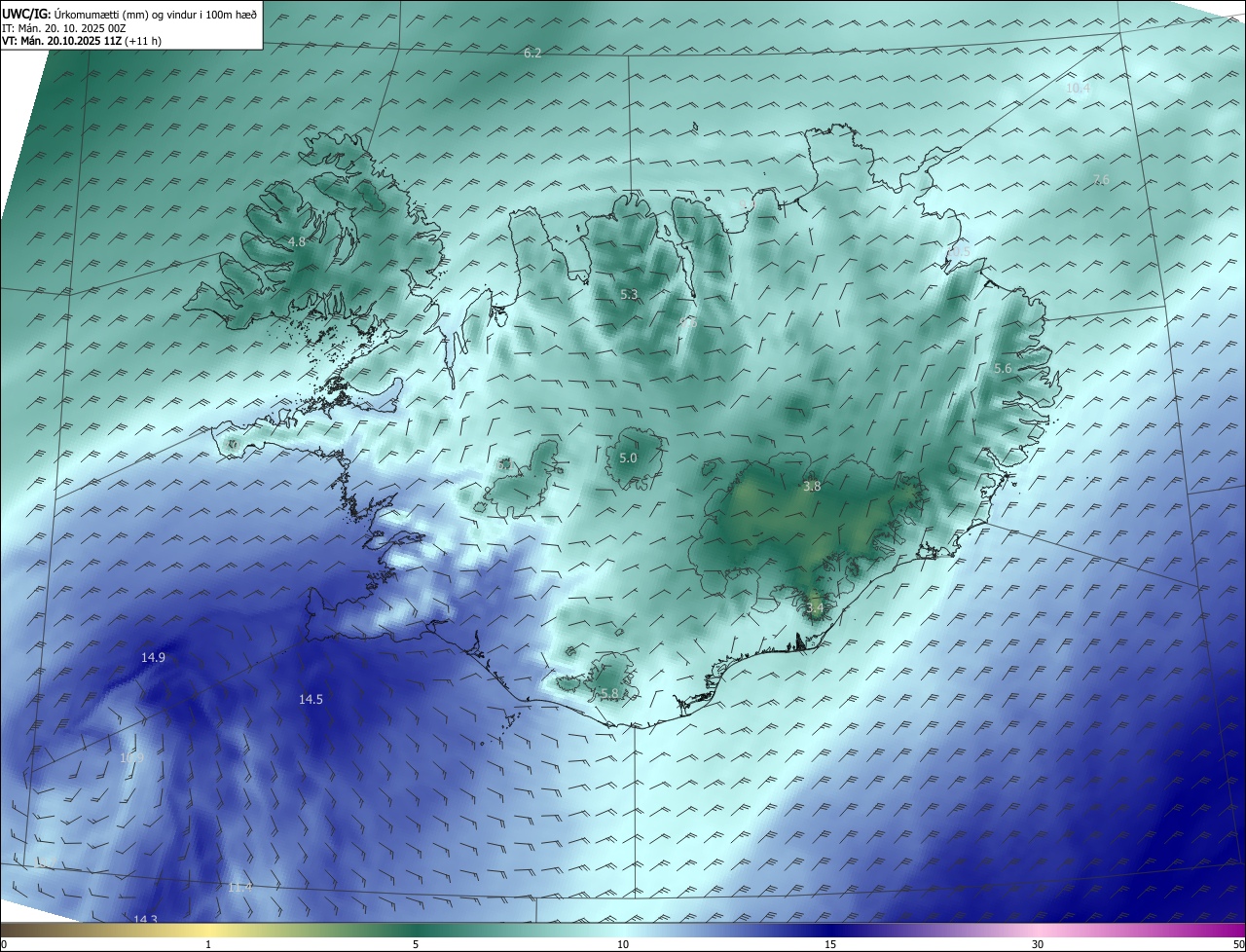Click the faint 10.5 value label on the map
Screen dimensions: 1246x952
(959, 251)
